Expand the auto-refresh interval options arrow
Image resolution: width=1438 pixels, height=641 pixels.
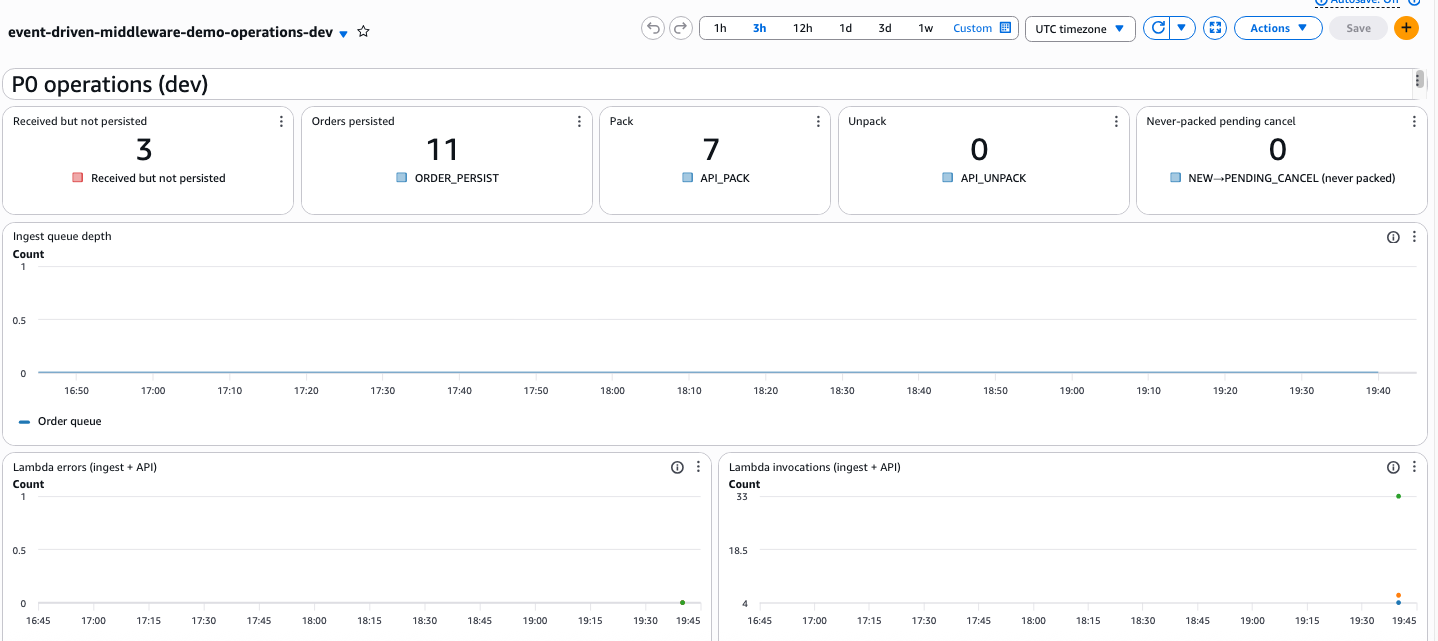[x=1183, y=28]
